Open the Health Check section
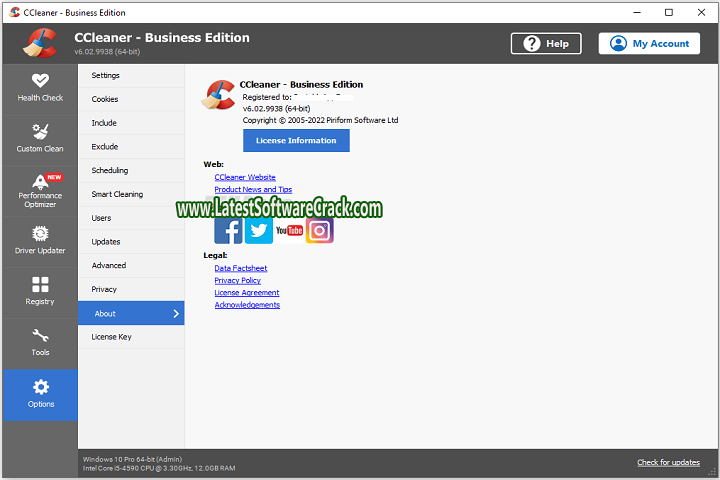The height and width of the screenshot is (480, 720). click(x=40, y=89)
